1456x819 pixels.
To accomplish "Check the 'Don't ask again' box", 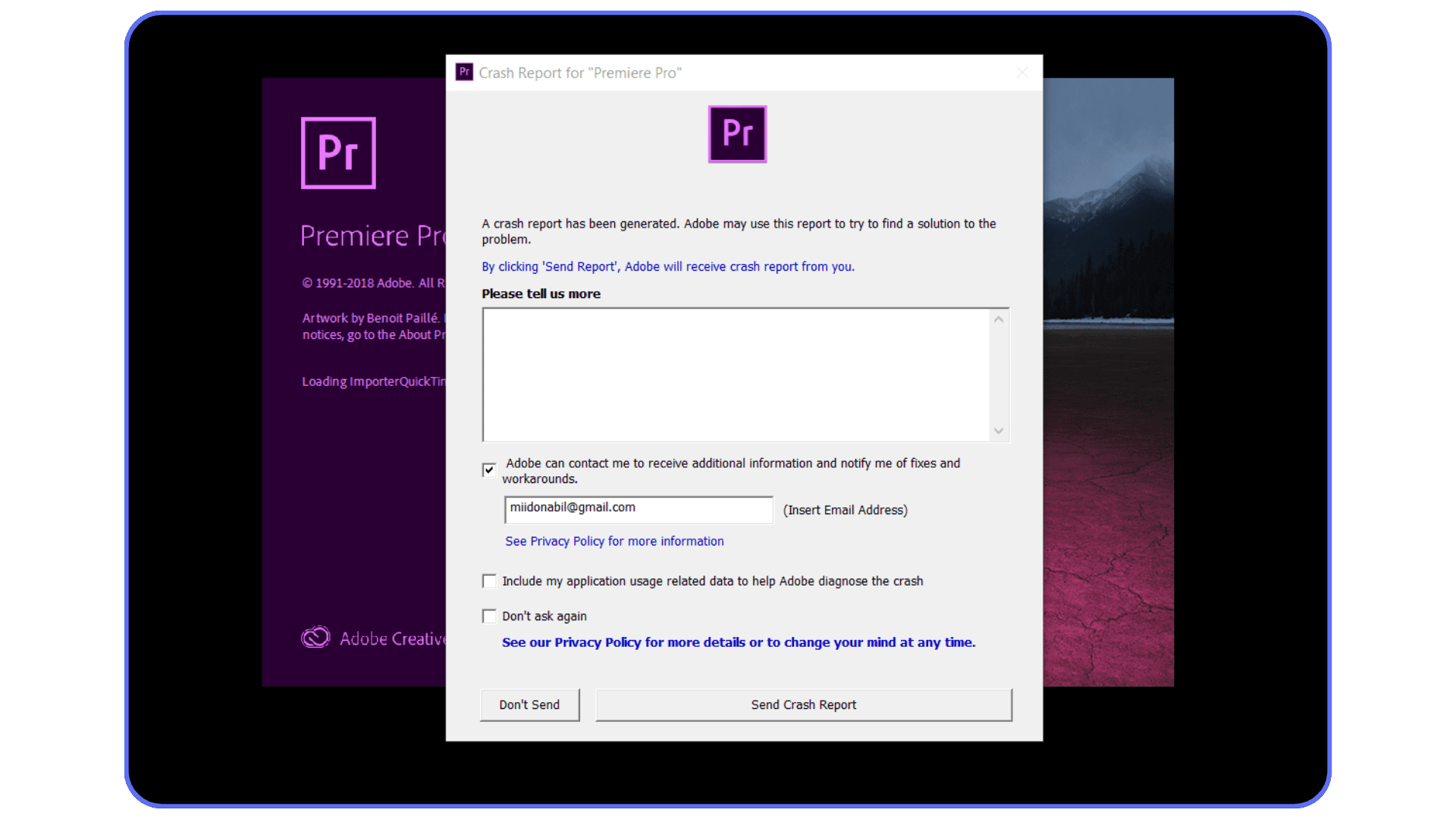I will (x=488, y=616).
